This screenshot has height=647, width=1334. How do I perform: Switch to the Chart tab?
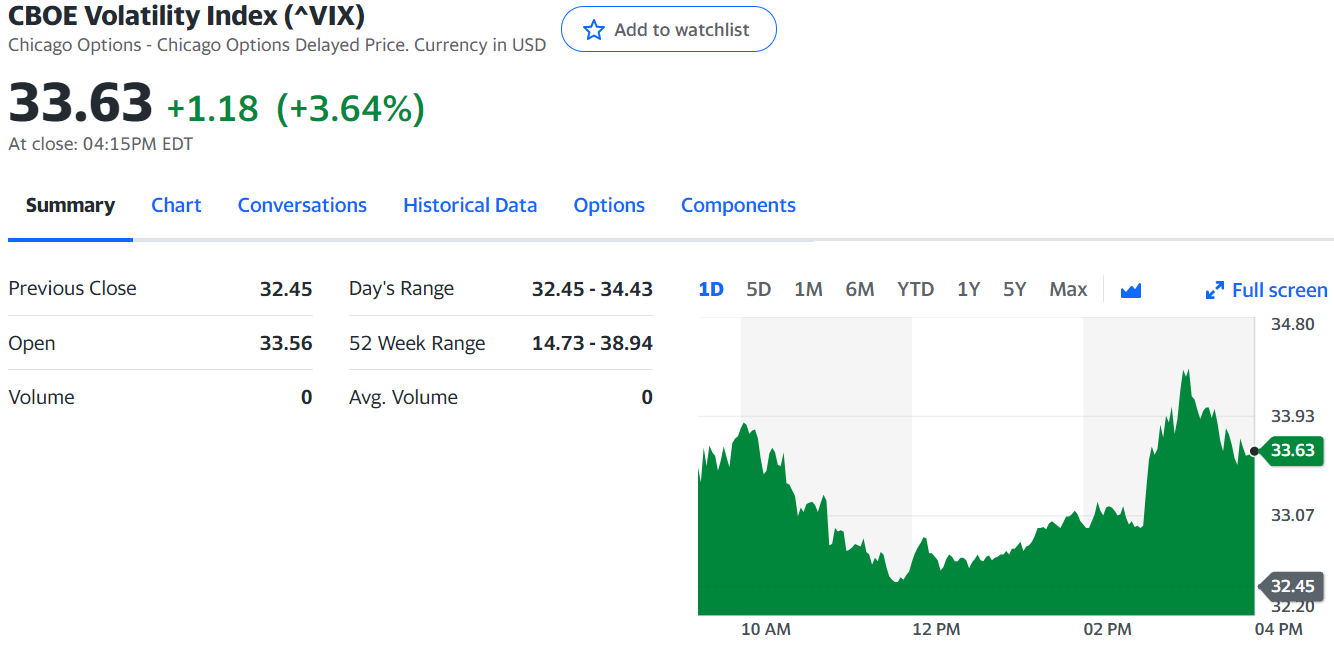click(176, 205)
